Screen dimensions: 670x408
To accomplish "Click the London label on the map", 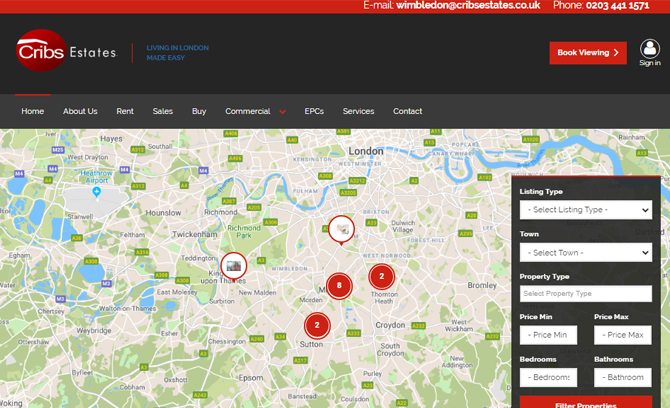I will coord(366,151).
